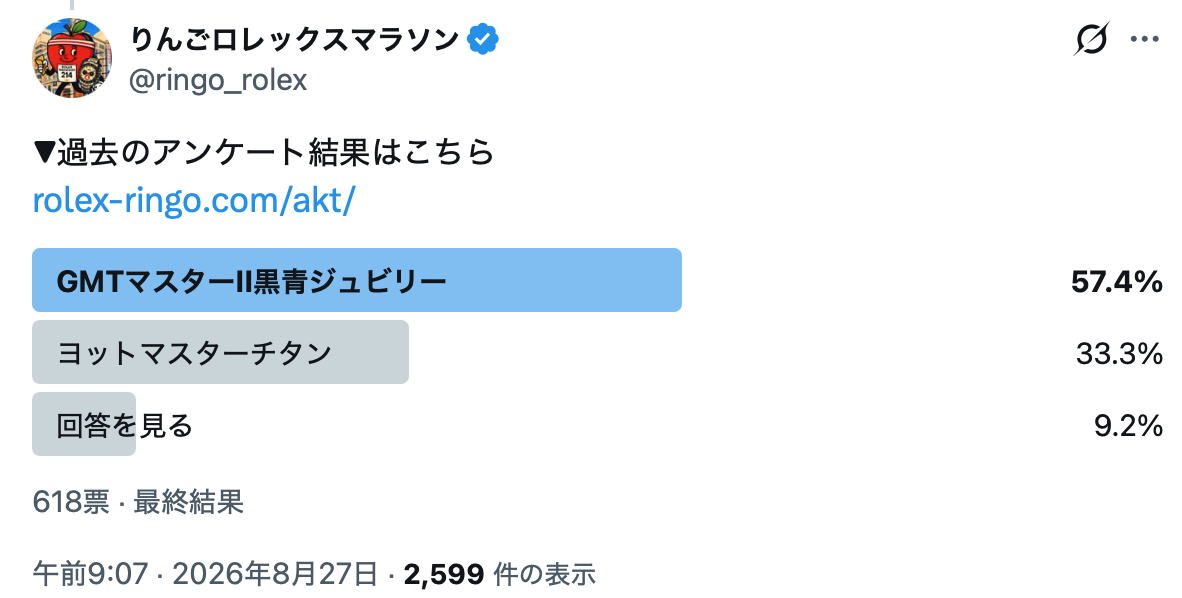
Task: Open the Grok explain-post icon
Action: (1091, 38)
